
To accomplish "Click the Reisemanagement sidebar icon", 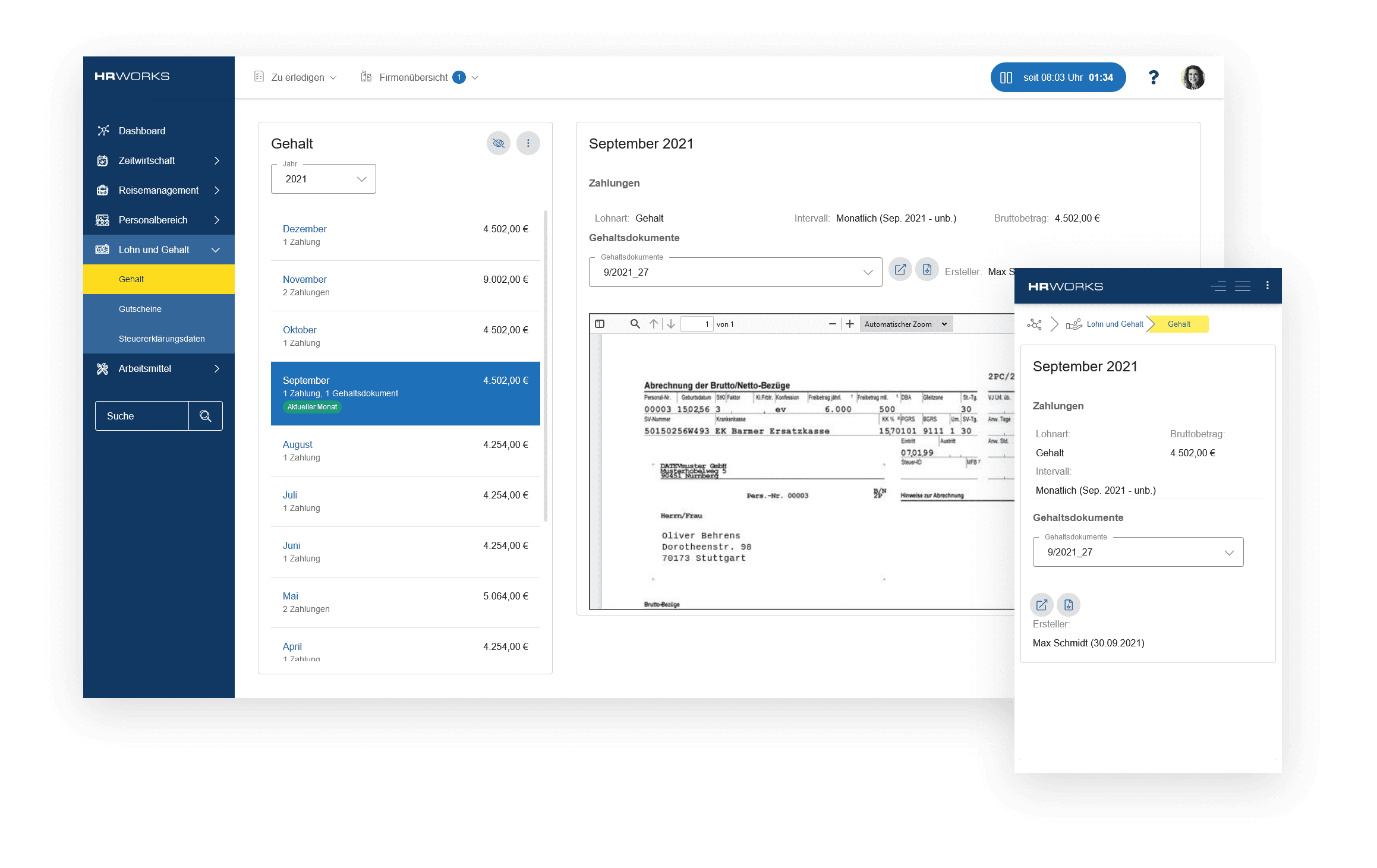I will 103,190.
